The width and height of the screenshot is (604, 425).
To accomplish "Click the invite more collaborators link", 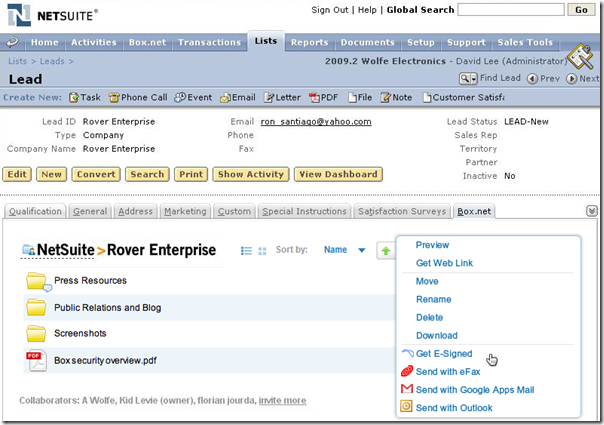I will (282, 401).
